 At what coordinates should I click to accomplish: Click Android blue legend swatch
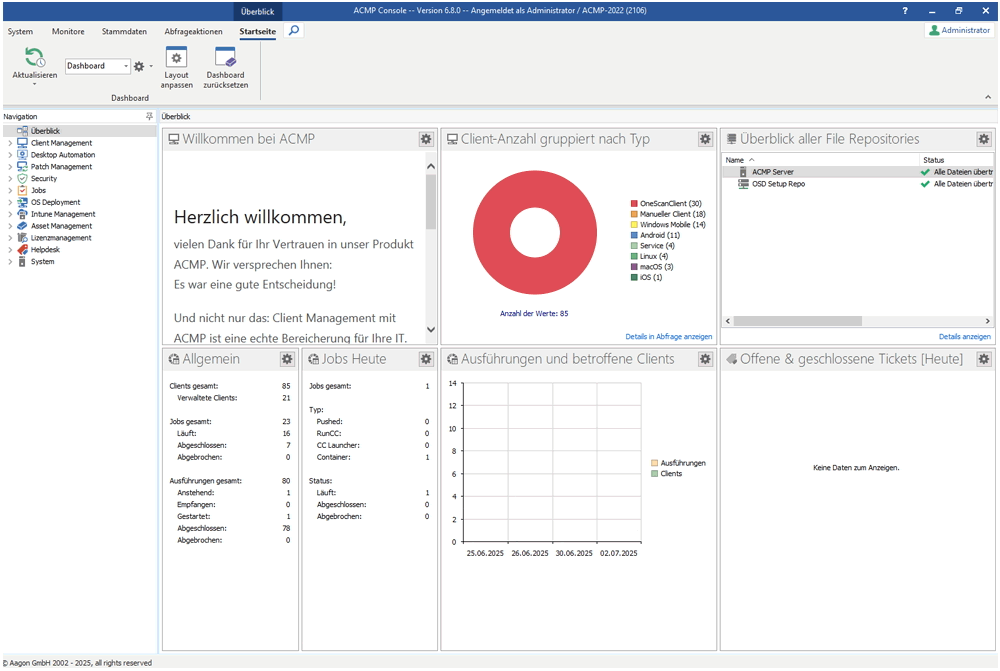(634, 235)
